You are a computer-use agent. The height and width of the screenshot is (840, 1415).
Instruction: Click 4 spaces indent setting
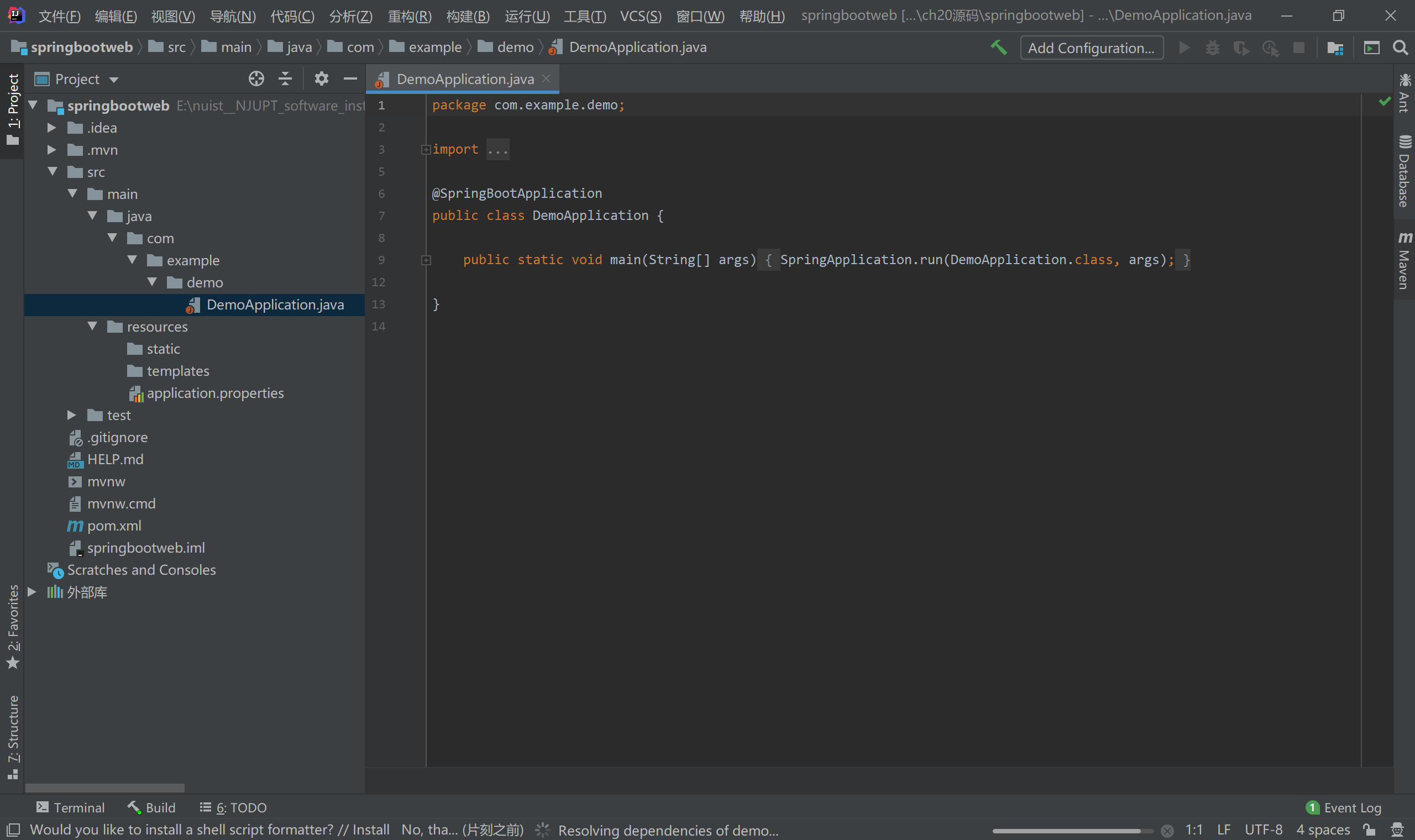point(1323,831)
